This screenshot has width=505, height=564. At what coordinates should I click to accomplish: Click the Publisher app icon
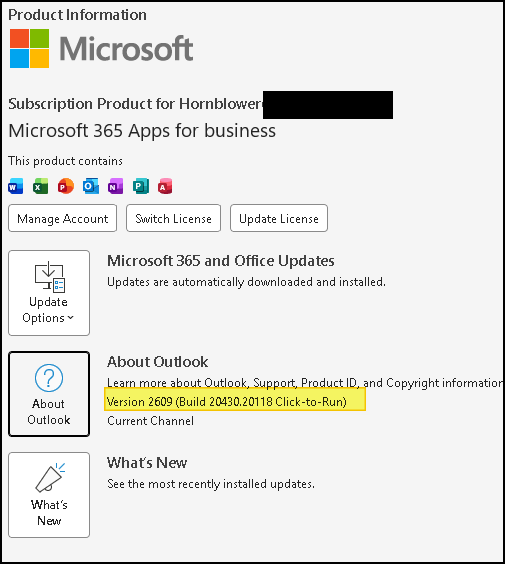click(x=141, y=186)
